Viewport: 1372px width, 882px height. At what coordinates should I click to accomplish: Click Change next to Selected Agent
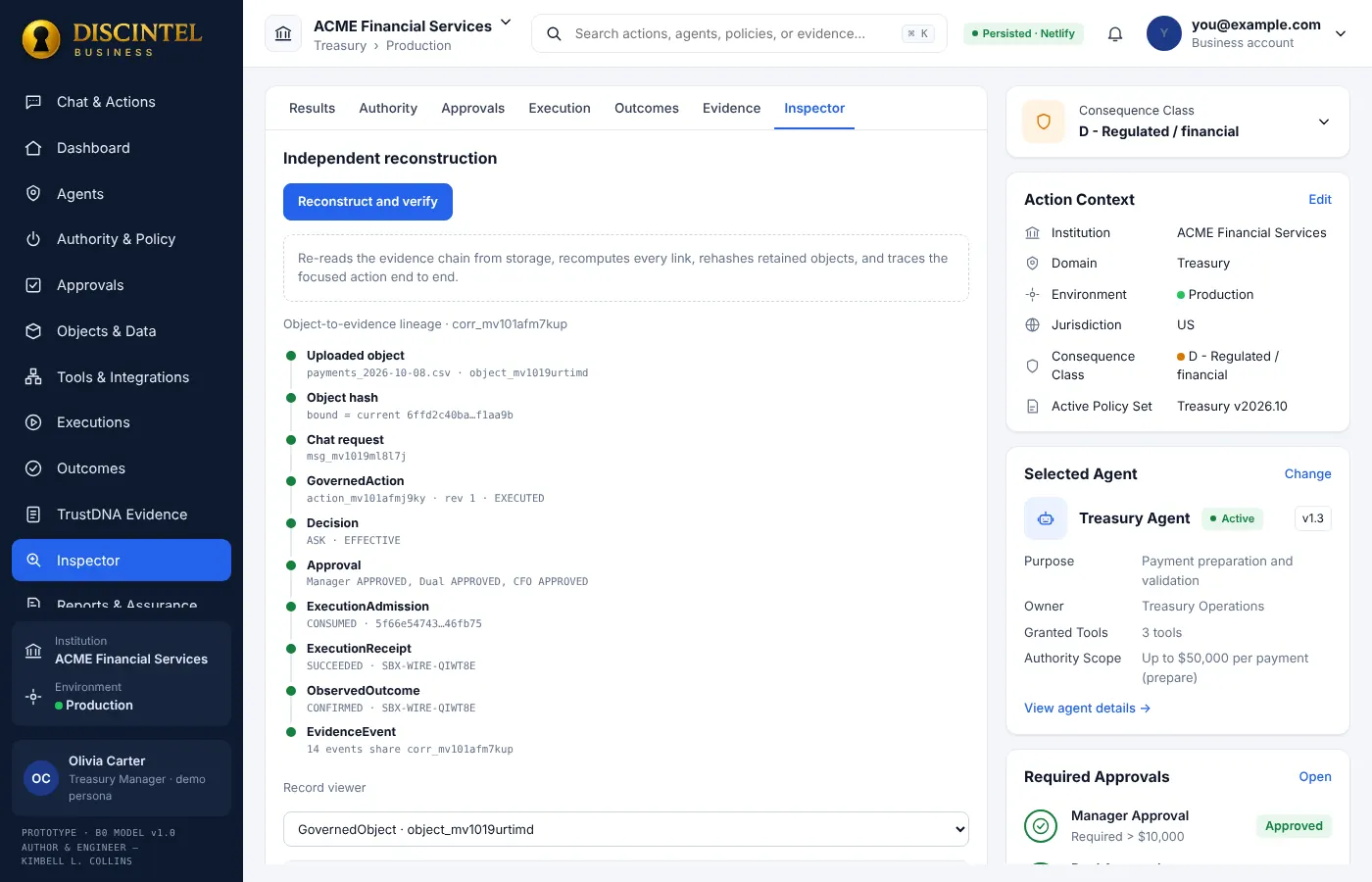(x=1307, y=473)
